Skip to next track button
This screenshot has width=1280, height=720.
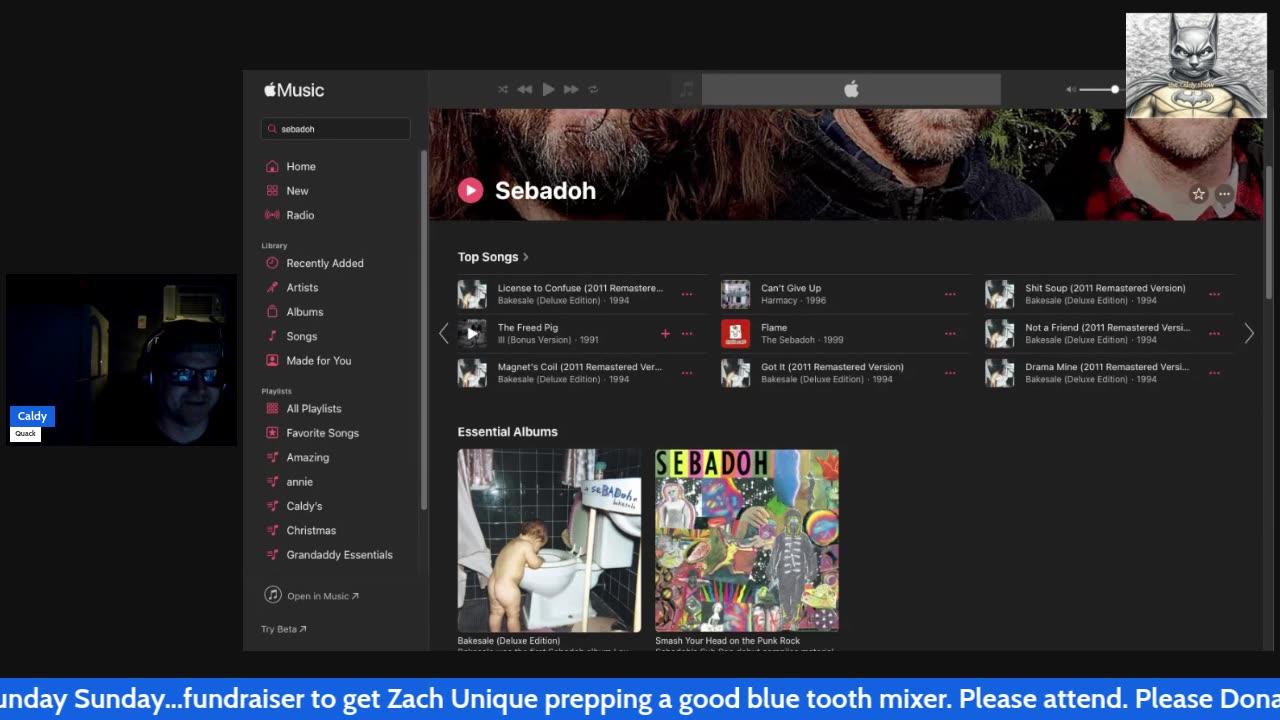click(571, 89)
